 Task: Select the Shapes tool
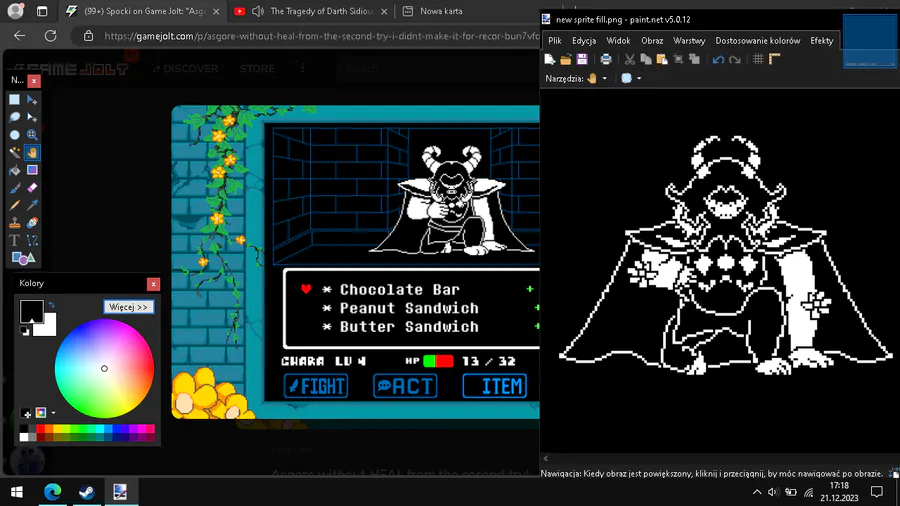(23, 259)
